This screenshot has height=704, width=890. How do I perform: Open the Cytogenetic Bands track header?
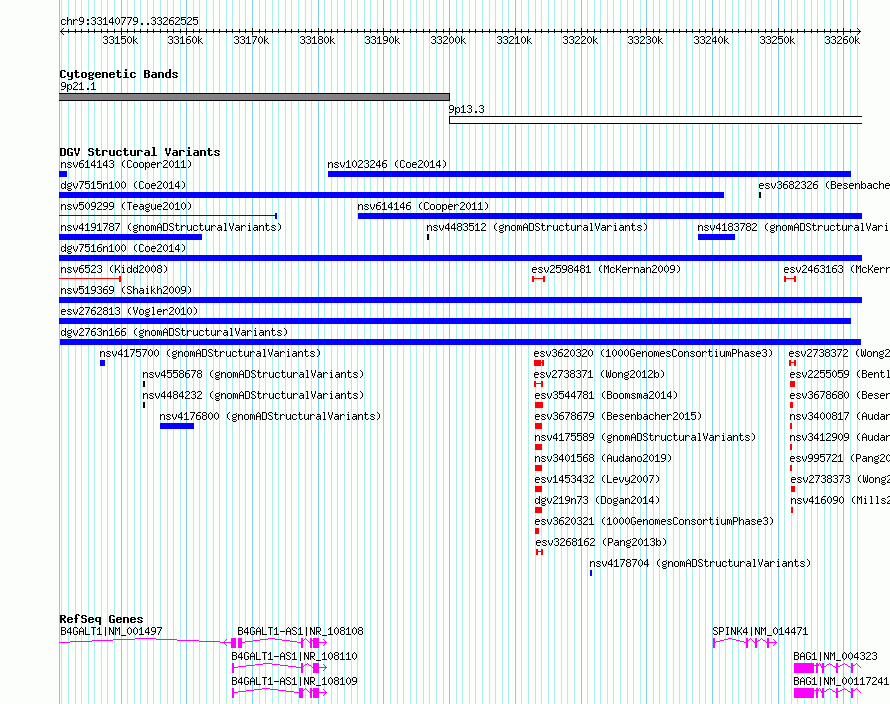(119, 74)
